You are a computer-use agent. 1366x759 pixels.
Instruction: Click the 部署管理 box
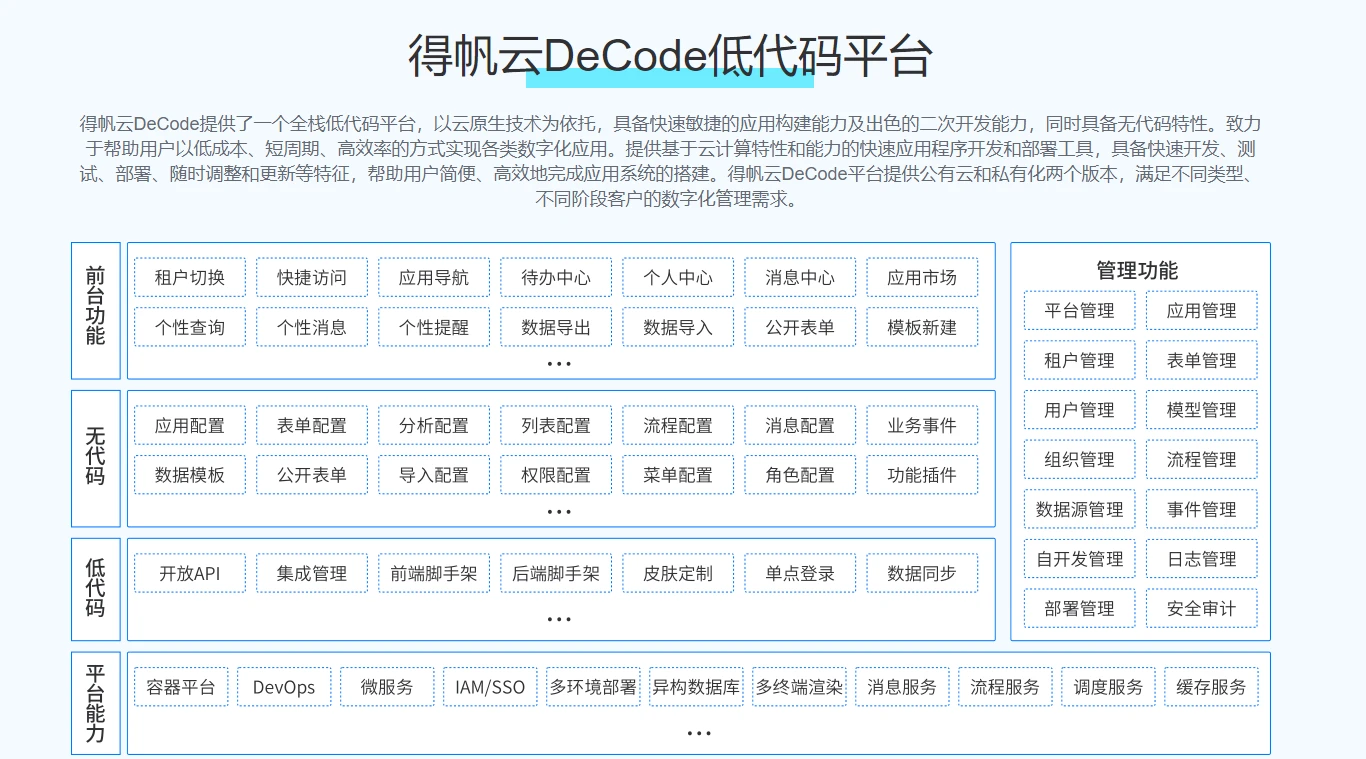tap(1080, 608)
